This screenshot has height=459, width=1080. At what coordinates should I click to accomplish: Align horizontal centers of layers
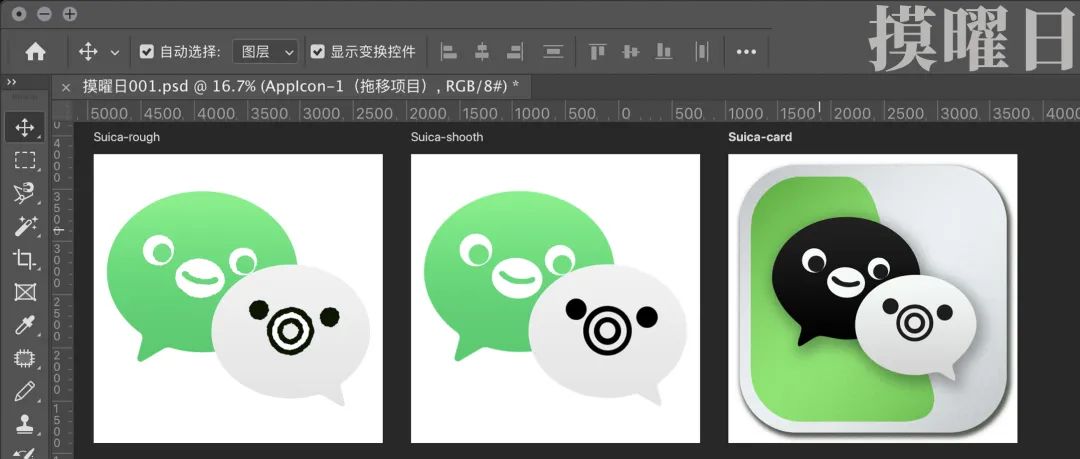pyautogui.click(x=482, y=52)
